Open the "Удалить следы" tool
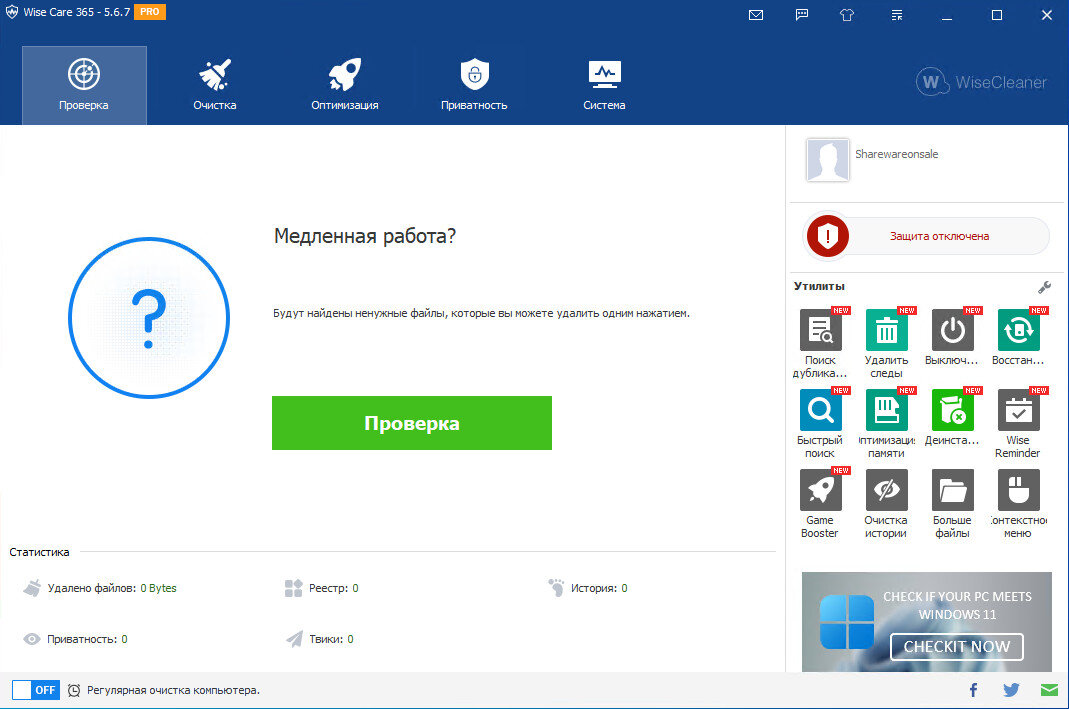The width and height of the screenshot is (1069, 709). [x=886, y=330]
